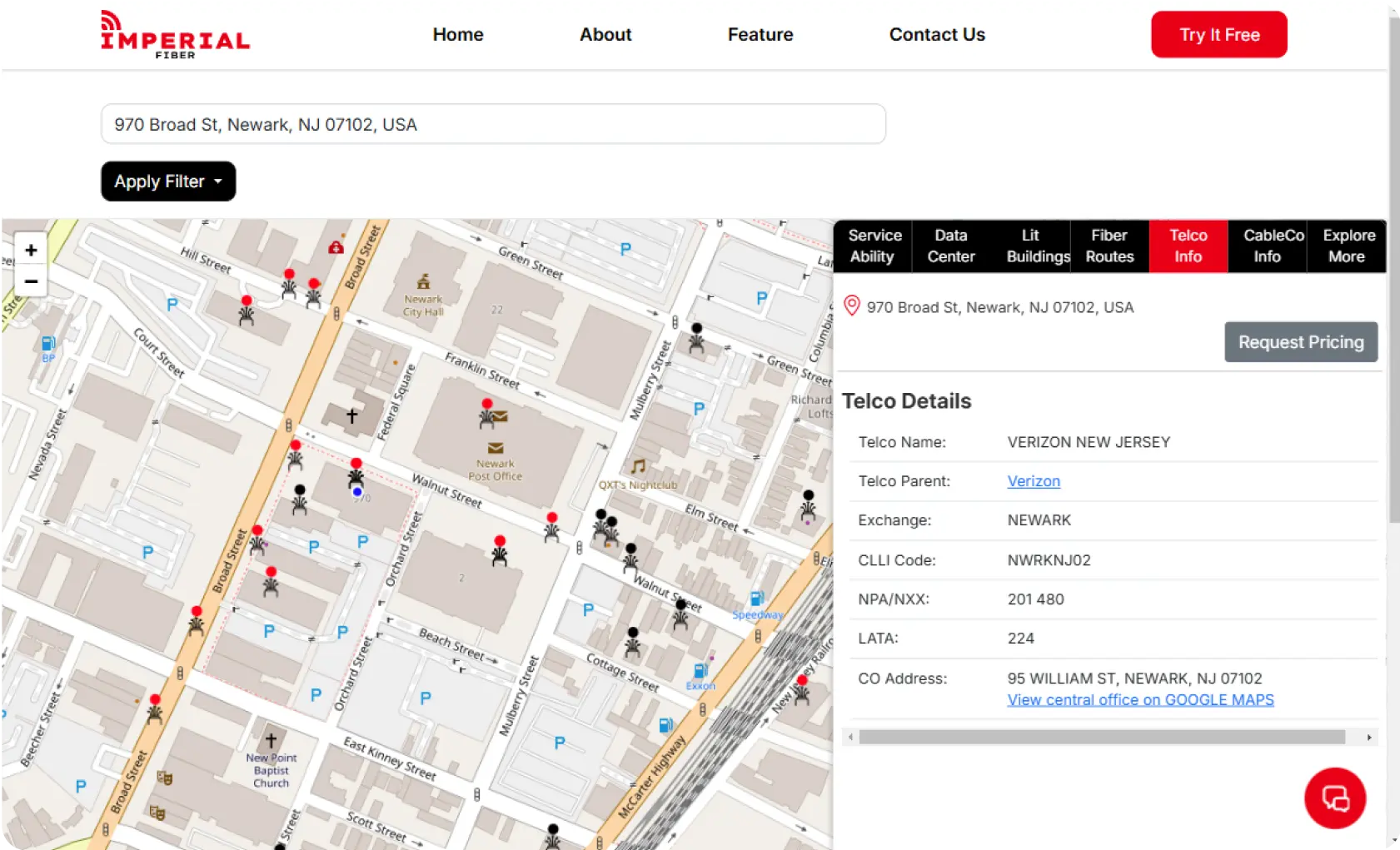Image resolution: width=1400 pixels, height=850 pixels.
Task: Open the Service Ability tab
Action: [873, 246]
